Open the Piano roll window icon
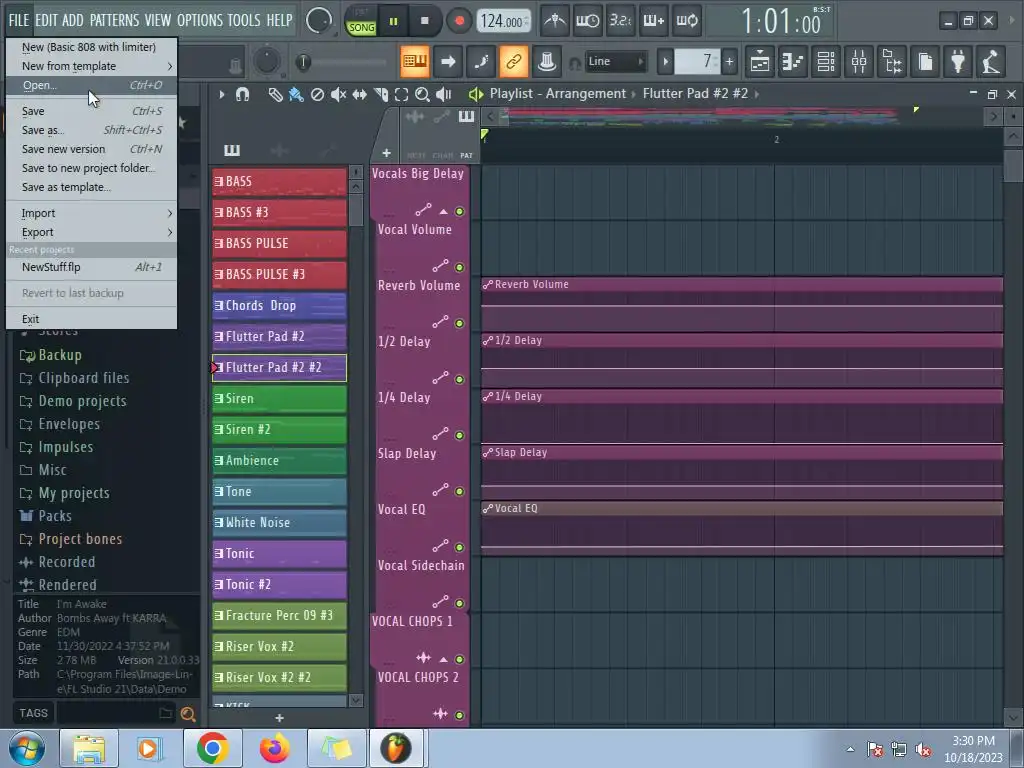Image resolution: width=1024 pixels, height=768 pixels. [793, 62]
